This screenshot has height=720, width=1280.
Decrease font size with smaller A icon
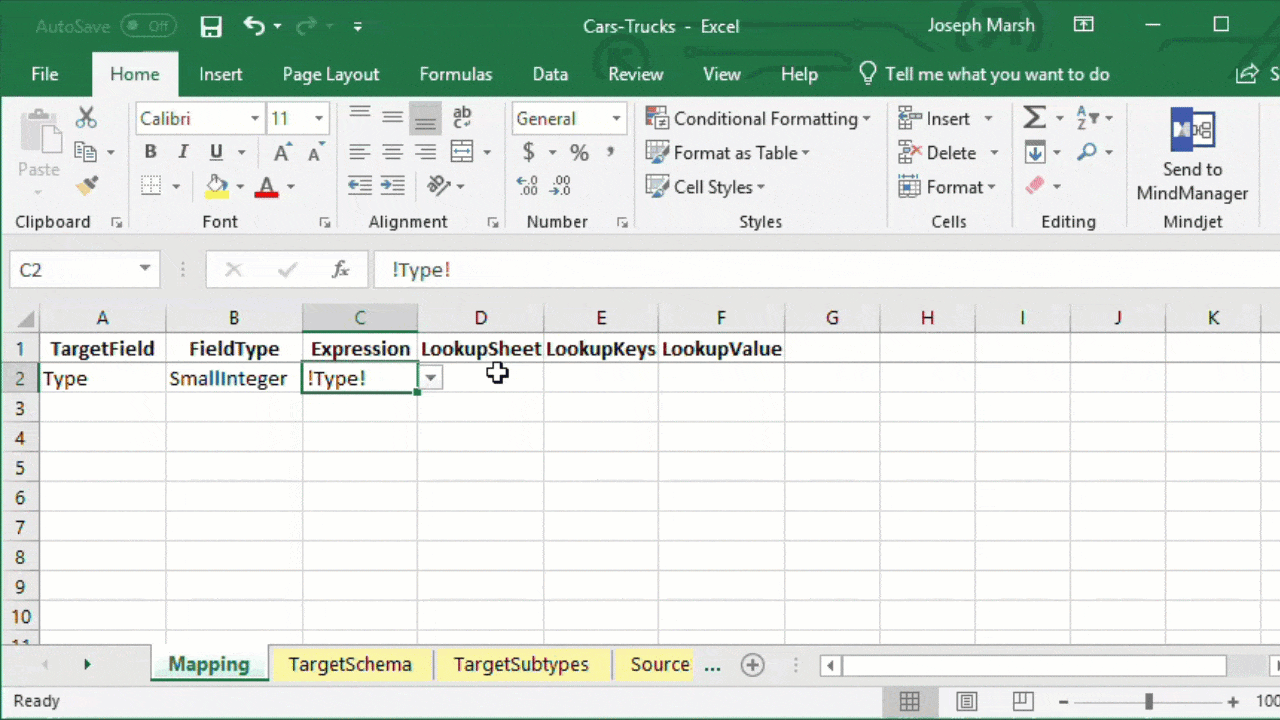pos(316,152)
